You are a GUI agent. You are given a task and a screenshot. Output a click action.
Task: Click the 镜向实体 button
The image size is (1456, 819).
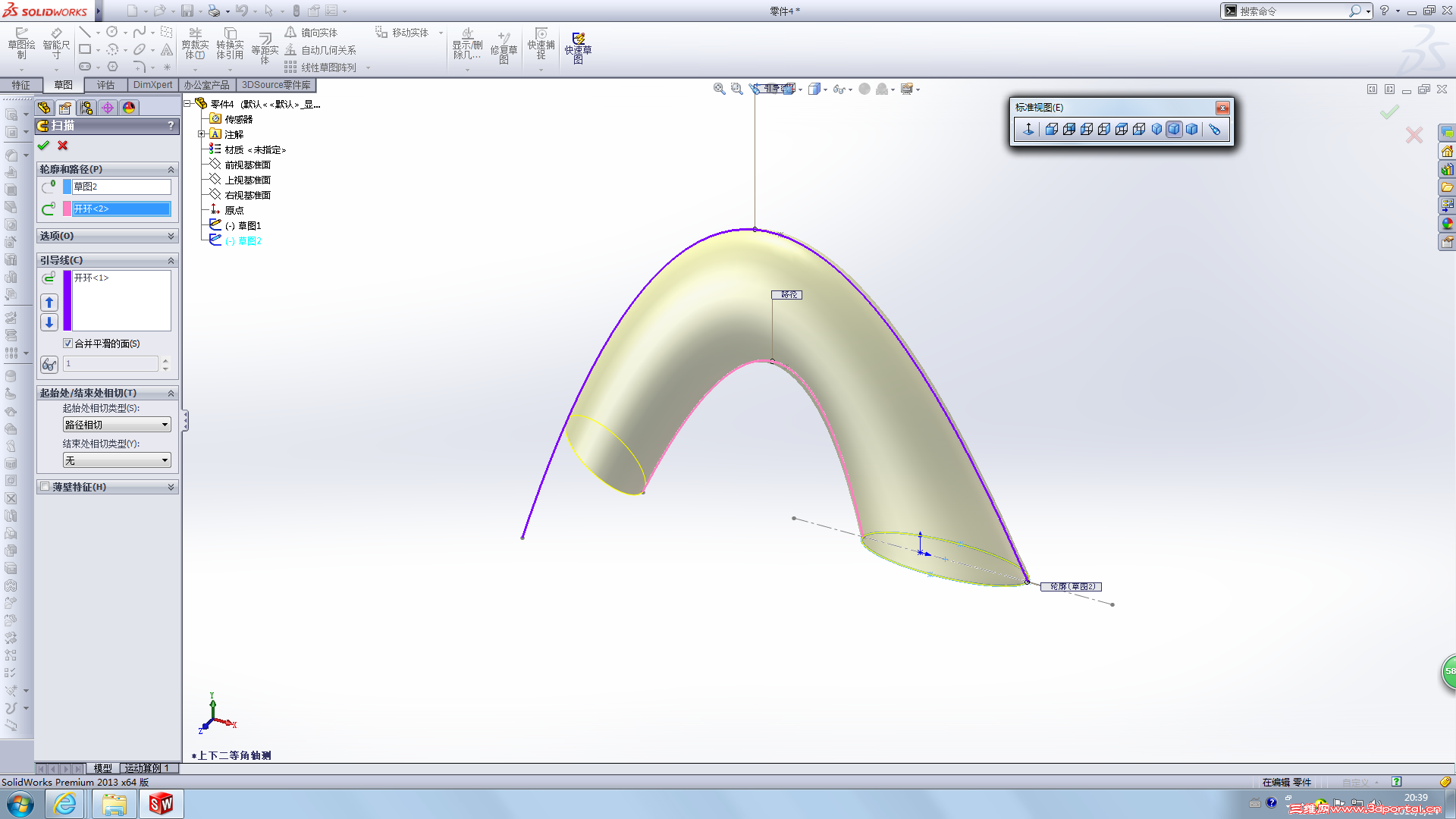pyautogui.click(x=312, y=33)
